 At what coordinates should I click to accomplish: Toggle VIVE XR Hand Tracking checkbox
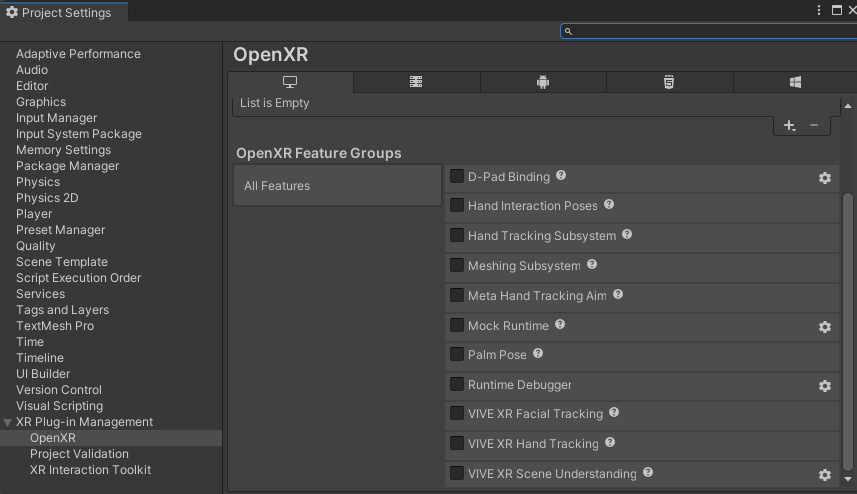tap(457, 443)
